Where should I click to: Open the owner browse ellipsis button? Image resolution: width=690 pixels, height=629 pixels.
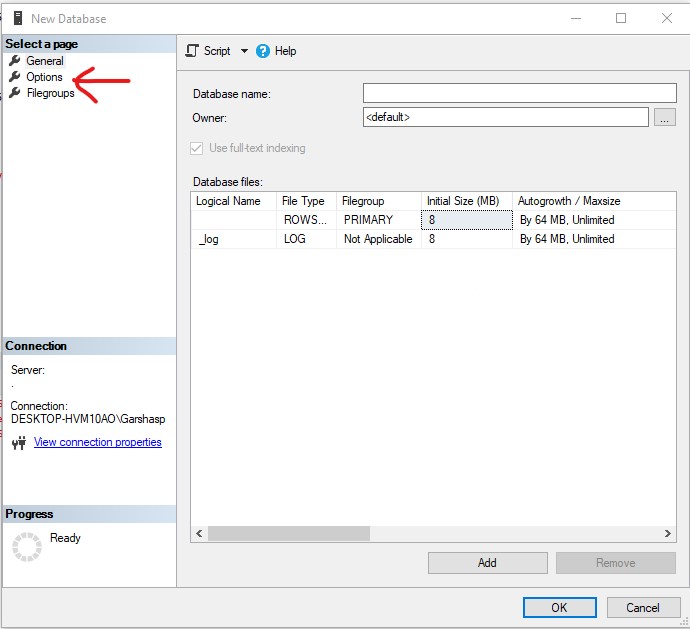[x=665, y=118]
